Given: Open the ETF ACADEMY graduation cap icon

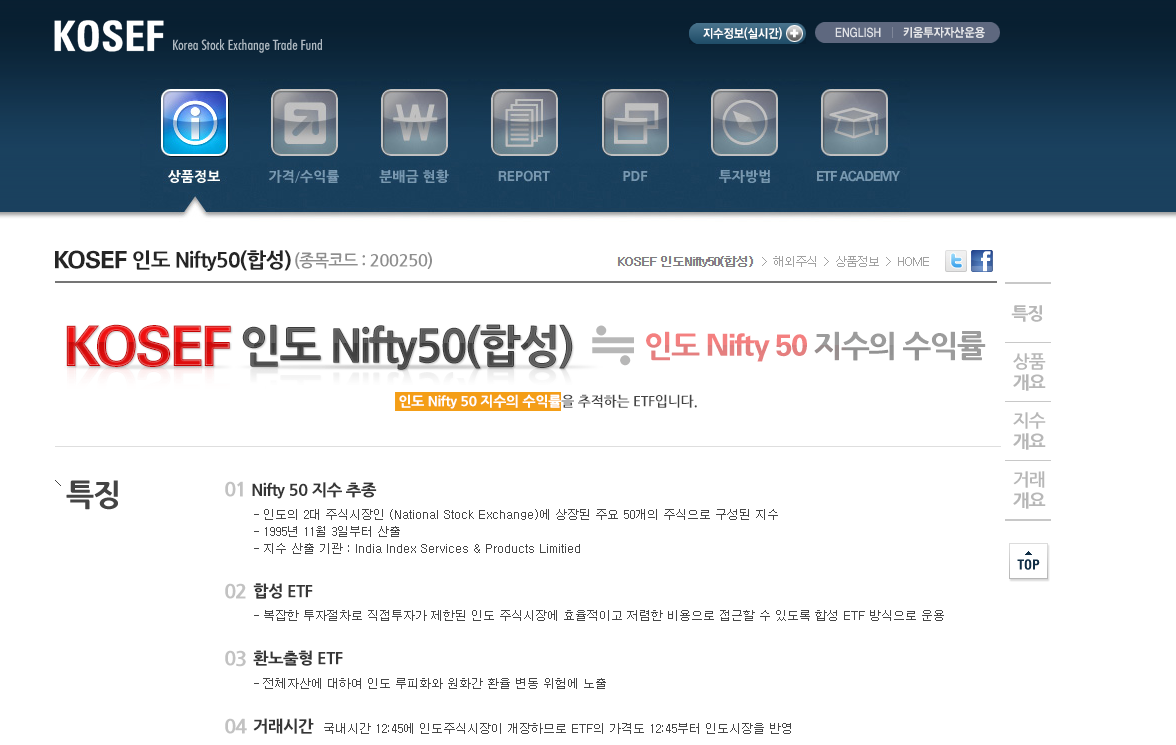Looking at the screenshot, I should [854, 122].
